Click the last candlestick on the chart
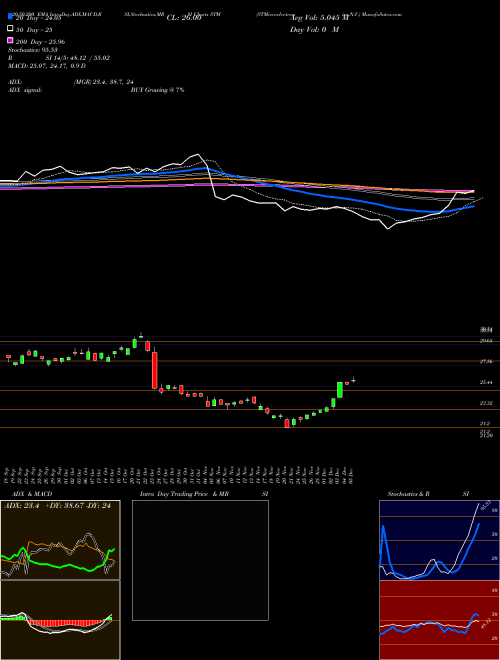Image resolution: width=500 pixels, height=660 pixels. point(354,381)
